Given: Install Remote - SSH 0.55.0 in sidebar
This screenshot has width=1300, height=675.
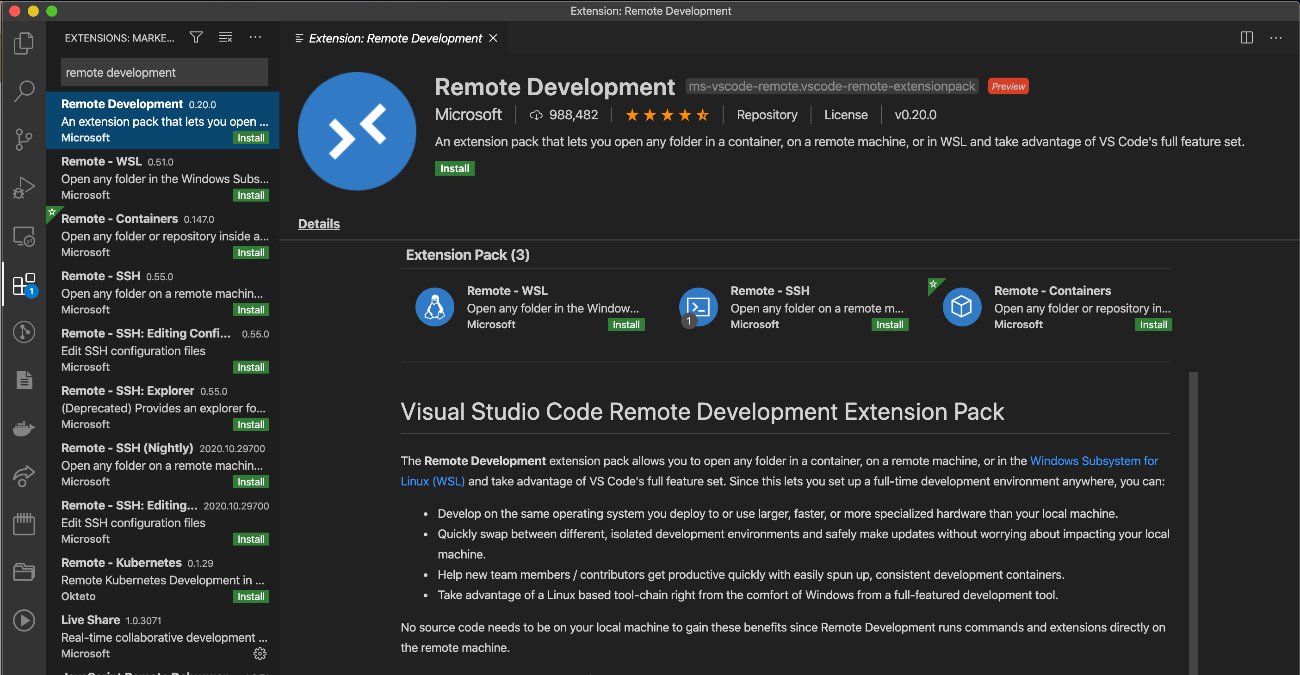Looking at the screenshot, I should point(251,310).
